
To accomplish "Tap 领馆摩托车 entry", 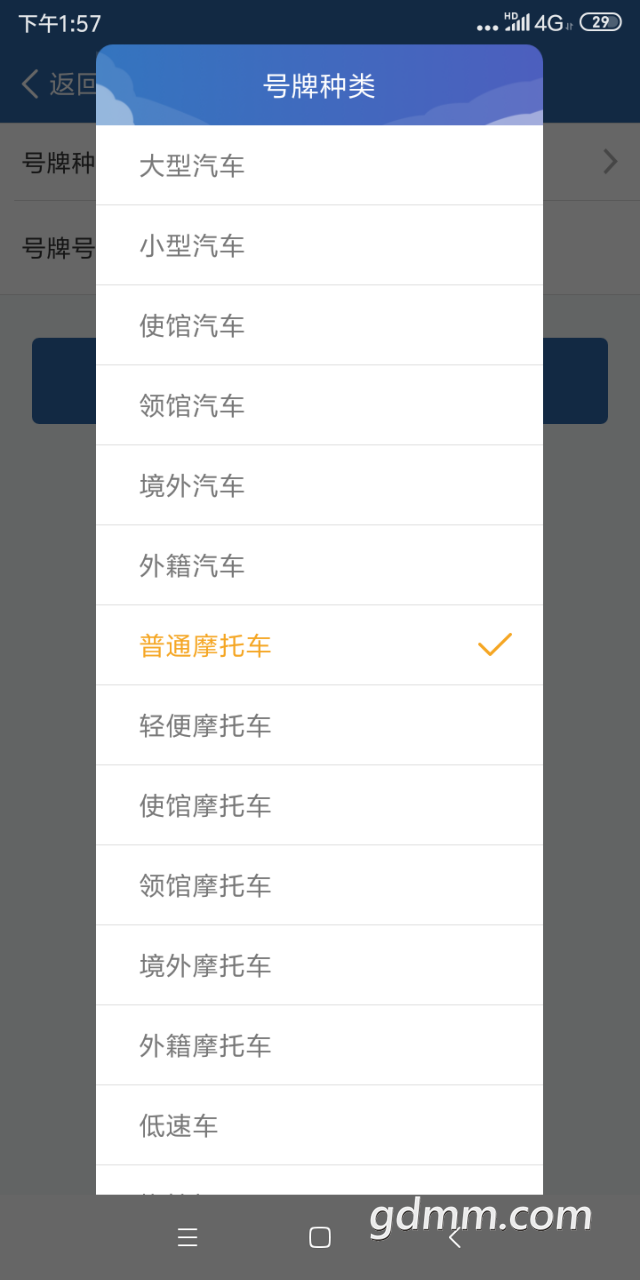I will (x=319, y=885).
